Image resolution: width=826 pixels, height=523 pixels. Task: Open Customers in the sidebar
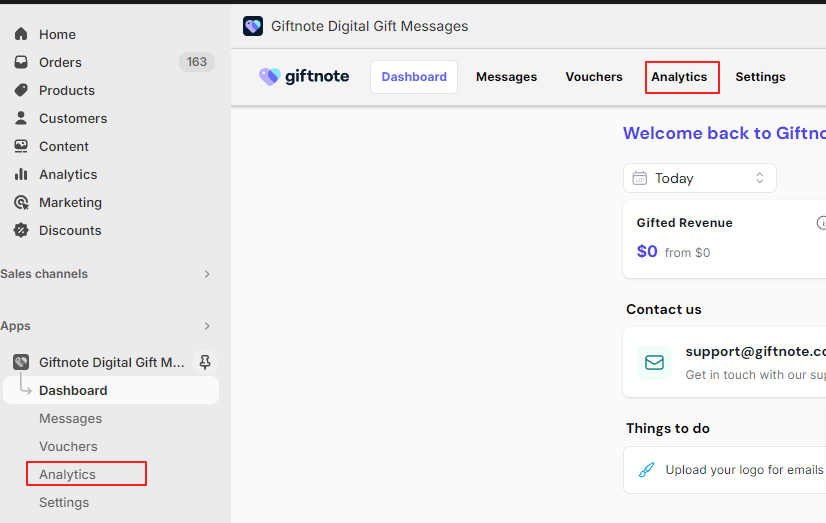73,118
